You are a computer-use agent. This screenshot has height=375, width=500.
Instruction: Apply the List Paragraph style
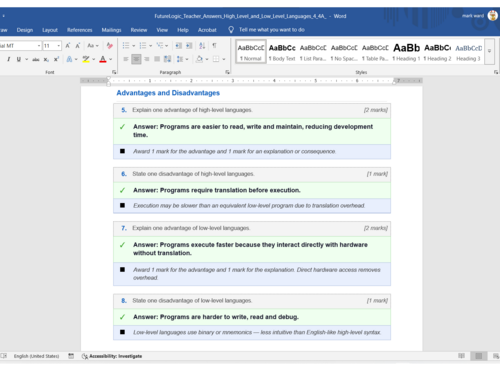(x=313, y=52)
